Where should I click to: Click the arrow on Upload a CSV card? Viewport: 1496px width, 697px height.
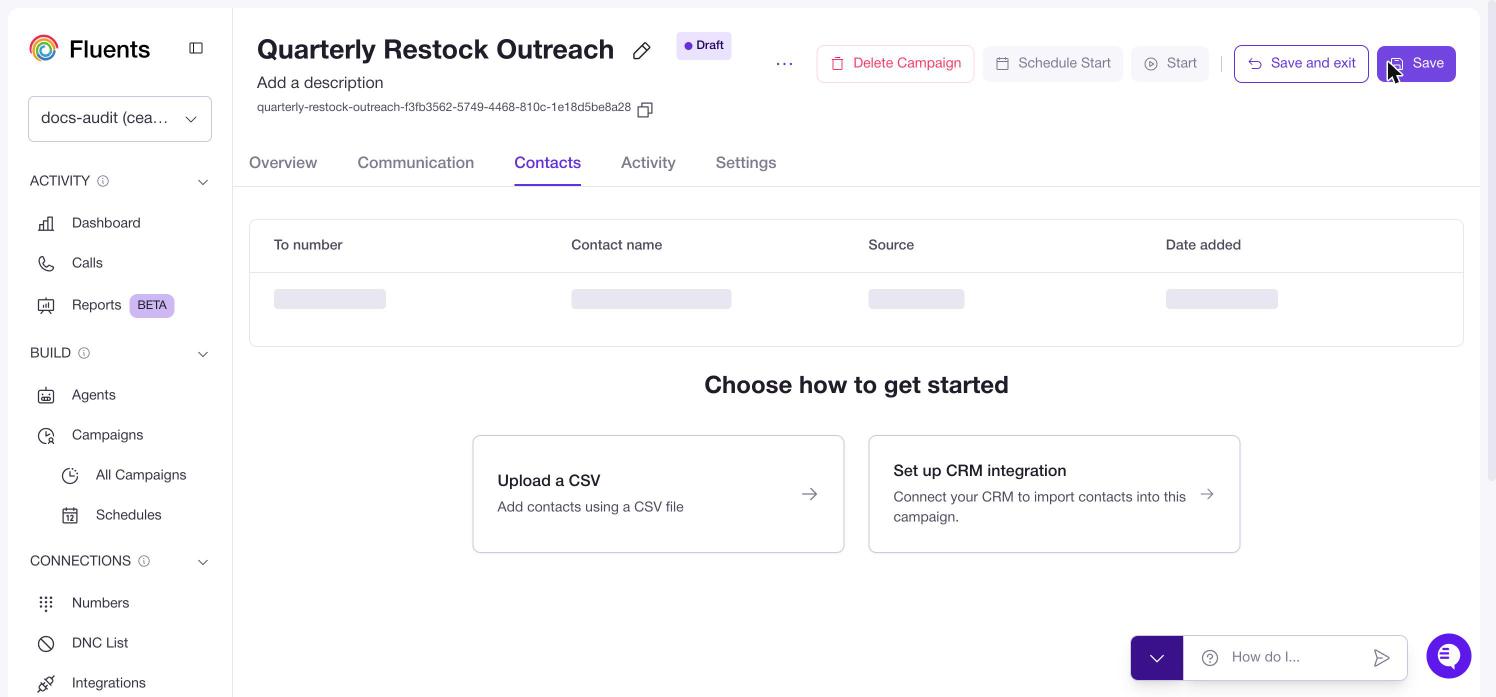point(809,494)
